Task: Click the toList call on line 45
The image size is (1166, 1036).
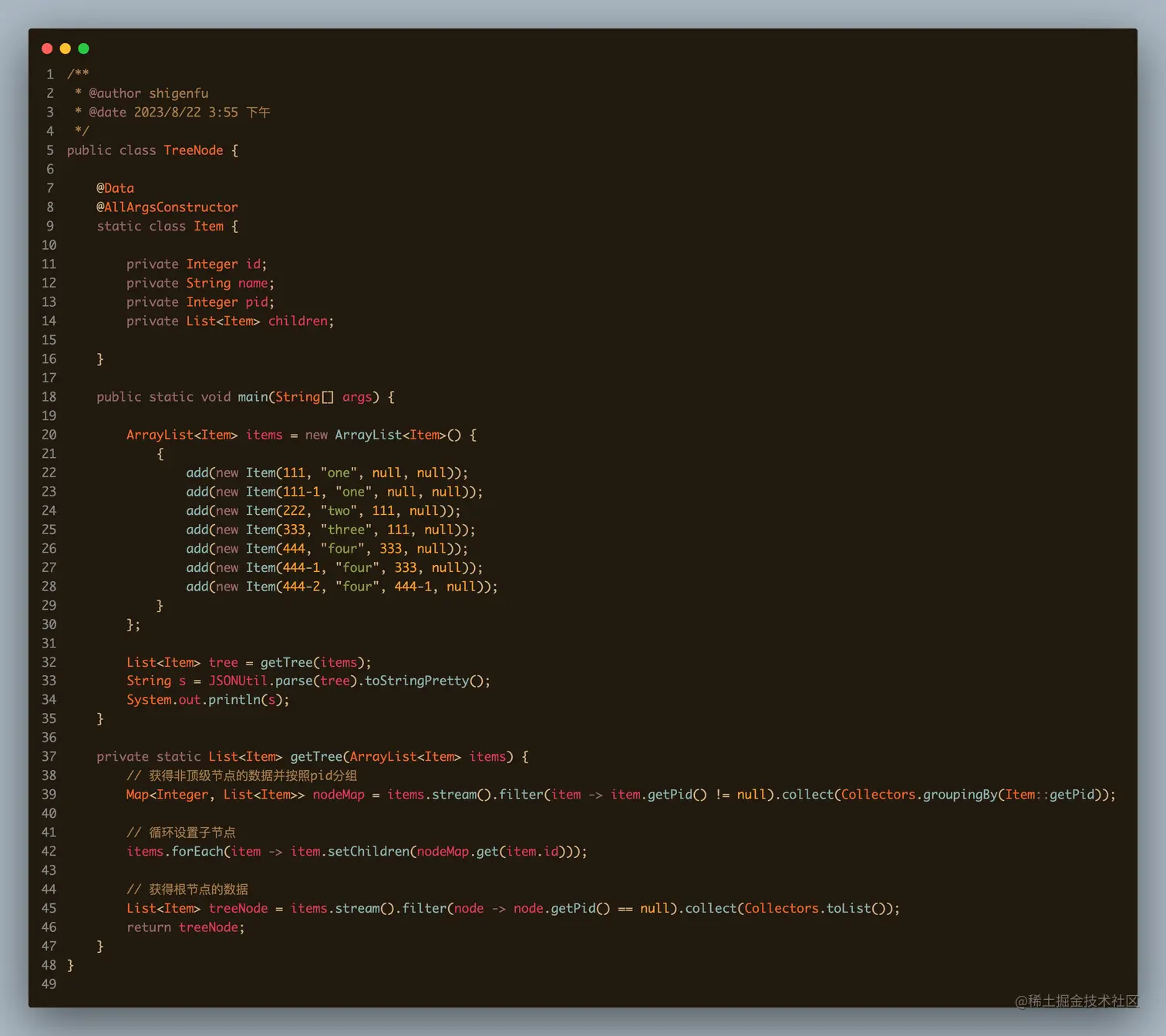Action: click(x=848, y=909)
